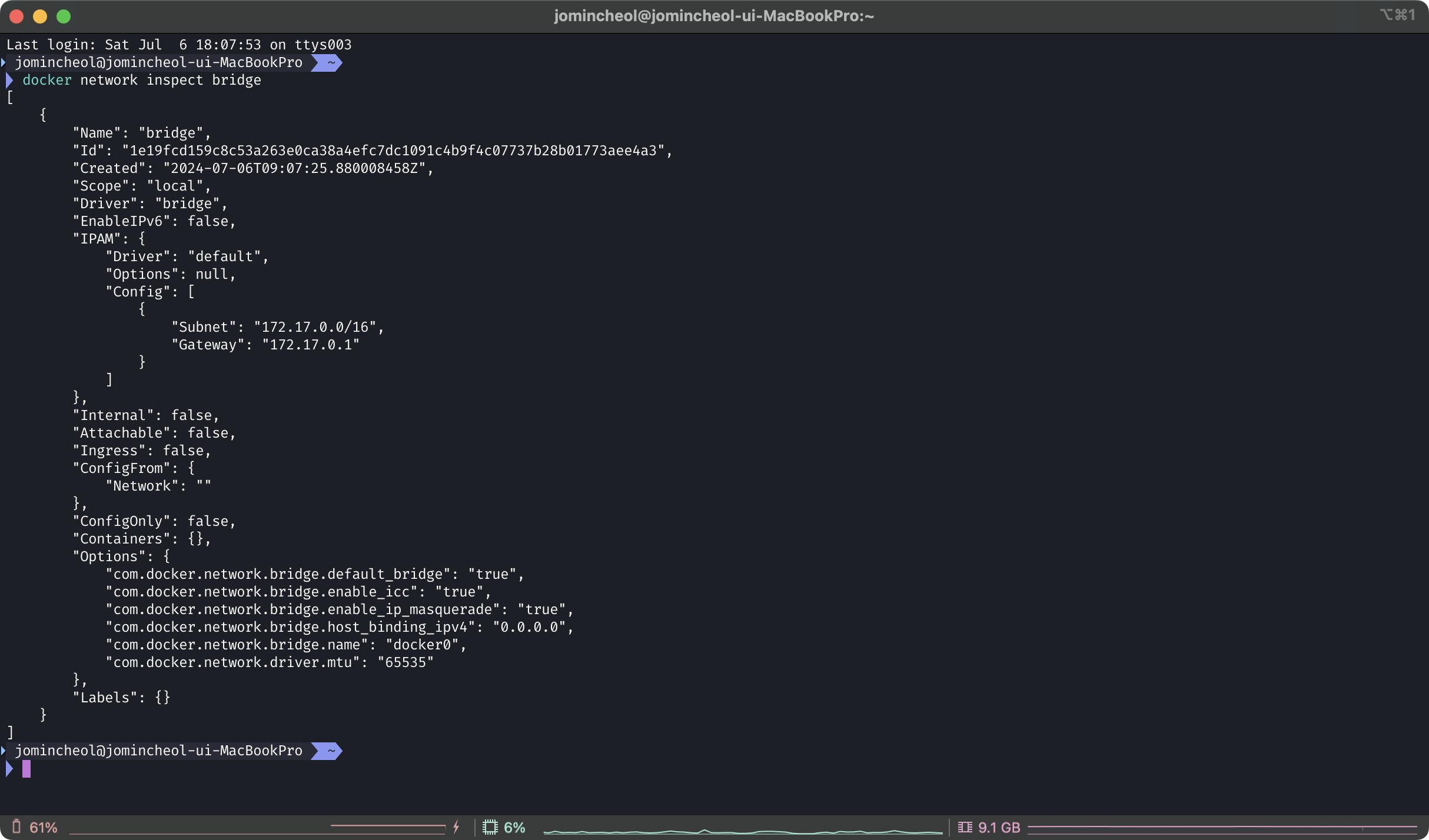
Task: Click the purple block cursor at prompt
Action: 26,768
